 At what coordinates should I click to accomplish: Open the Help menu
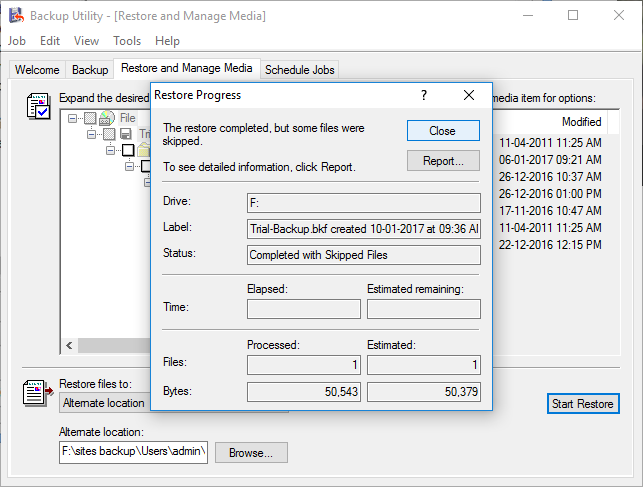(167, 41)
